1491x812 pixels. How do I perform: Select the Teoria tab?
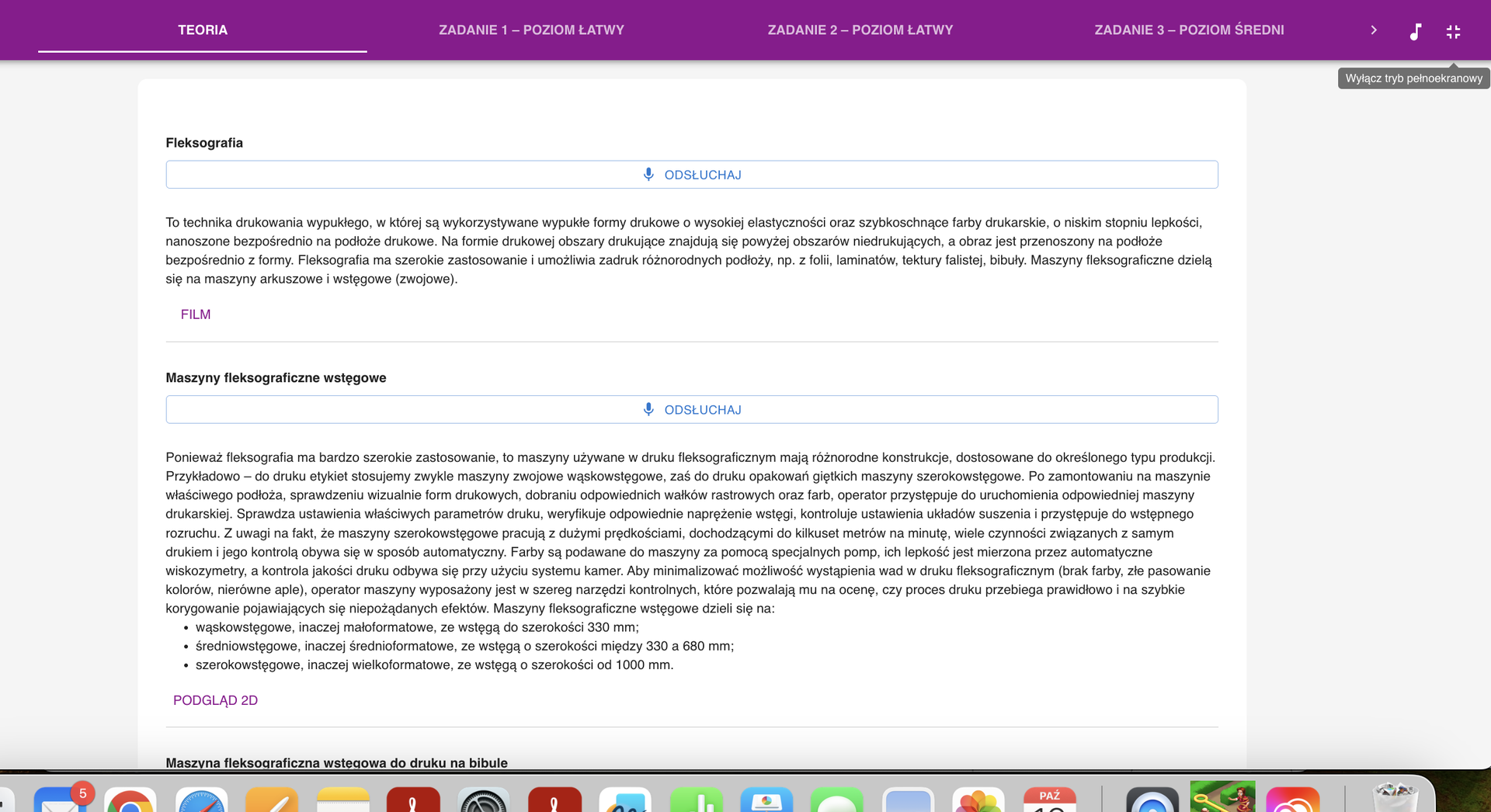point(203,30)
